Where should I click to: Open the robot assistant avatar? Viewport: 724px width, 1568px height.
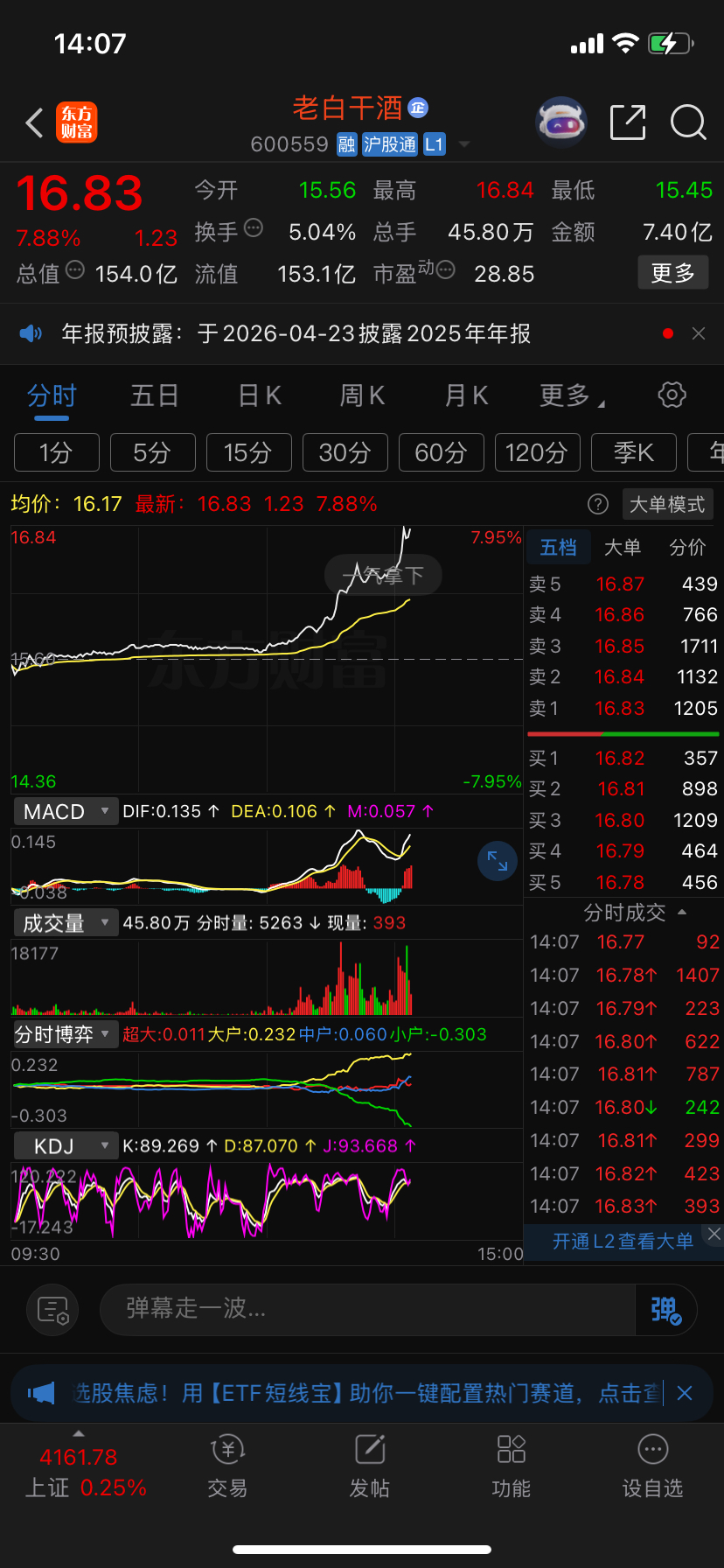point(560,122)
